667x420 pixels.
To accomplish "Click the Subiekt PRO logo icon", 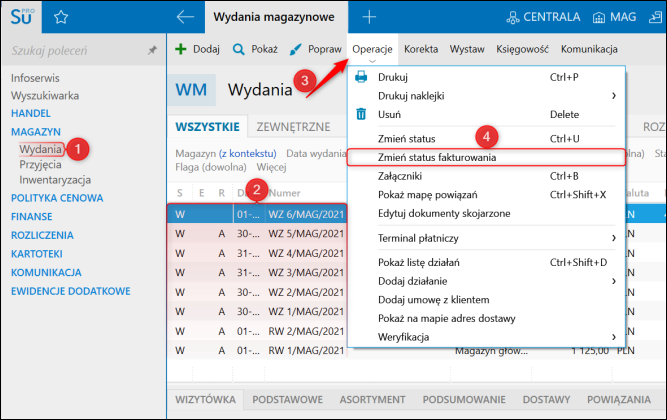I will (22, 17).
